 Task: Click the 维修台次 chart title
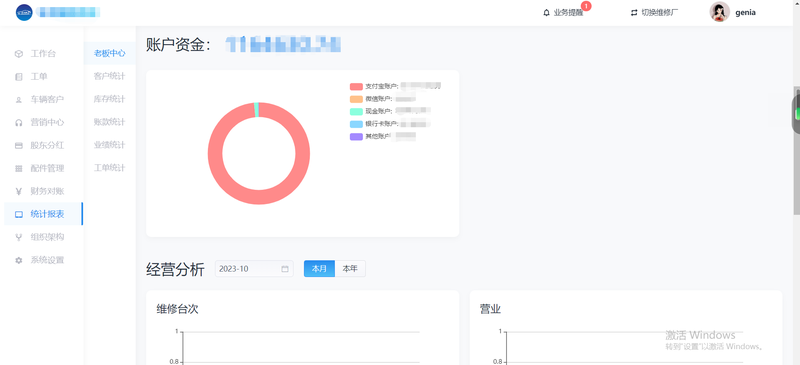[x=177, y=309]
